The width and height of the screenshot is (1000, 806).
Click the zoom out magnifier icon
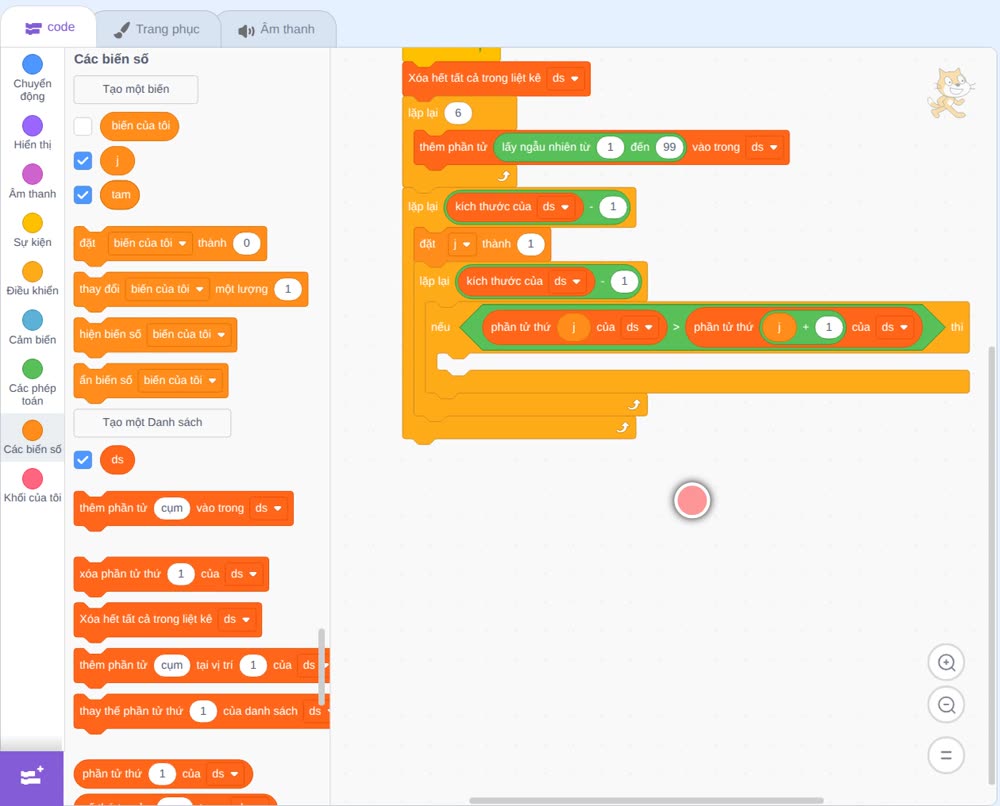946,705
